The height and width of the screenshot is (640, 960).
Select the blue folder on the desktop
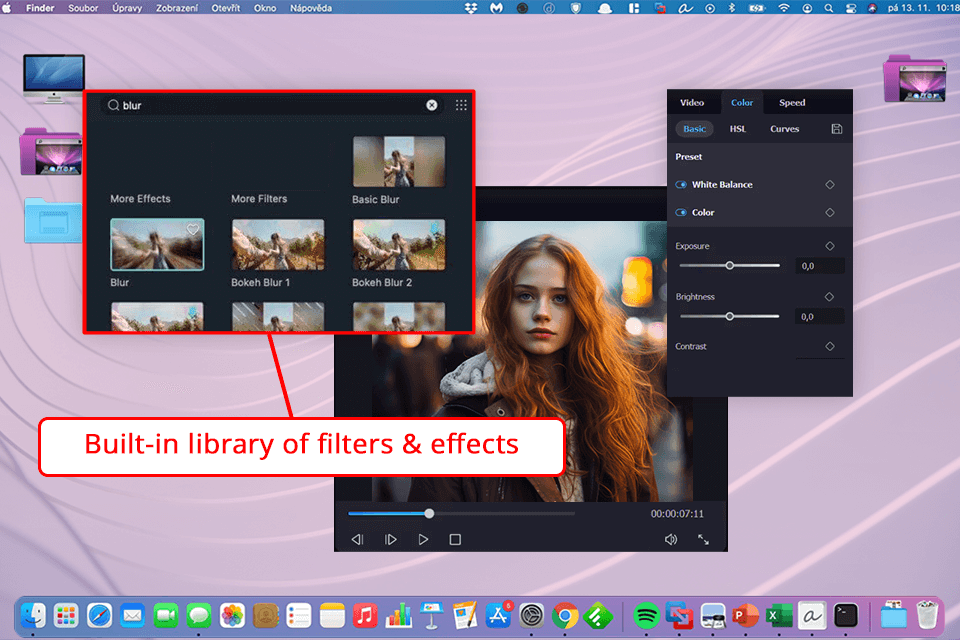53,220
